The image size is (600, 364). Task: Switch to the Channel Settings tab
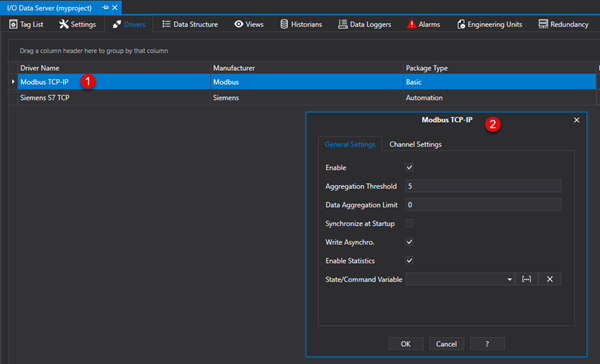coord(415,144)
